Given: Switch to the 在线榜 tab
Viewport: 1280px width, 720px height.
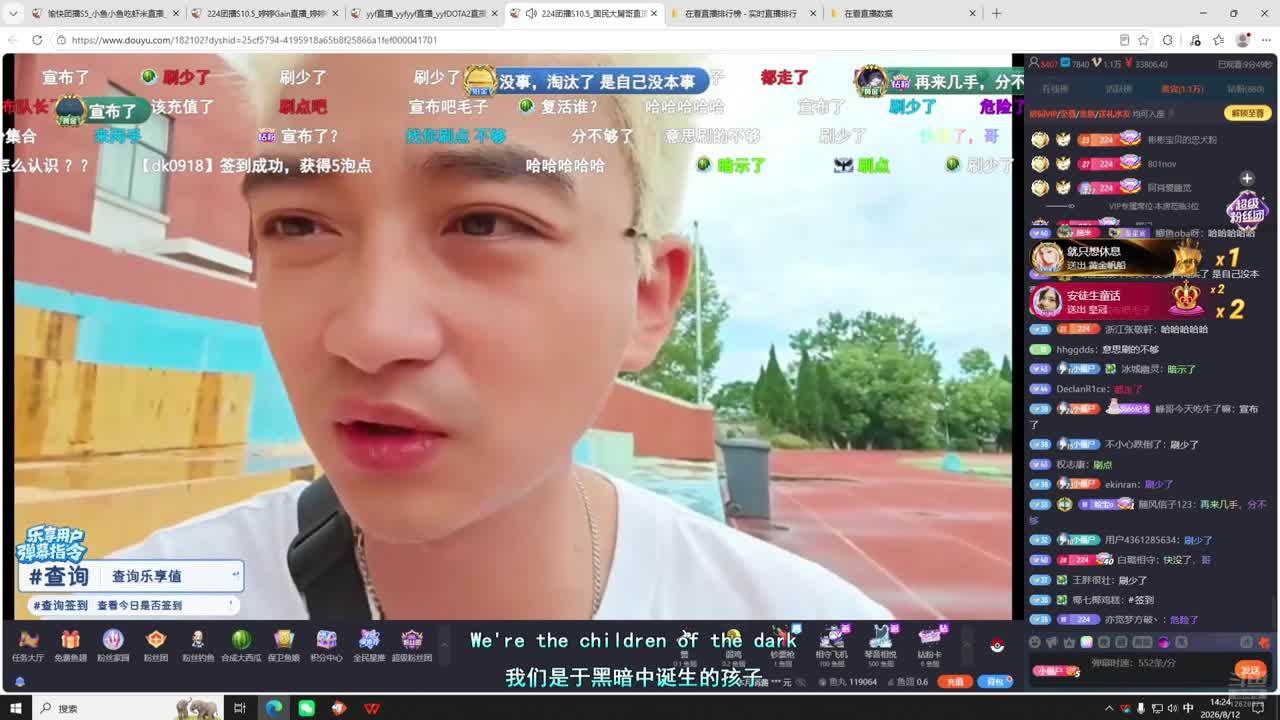Looking at the screenshot, I should coord(1055,89).
